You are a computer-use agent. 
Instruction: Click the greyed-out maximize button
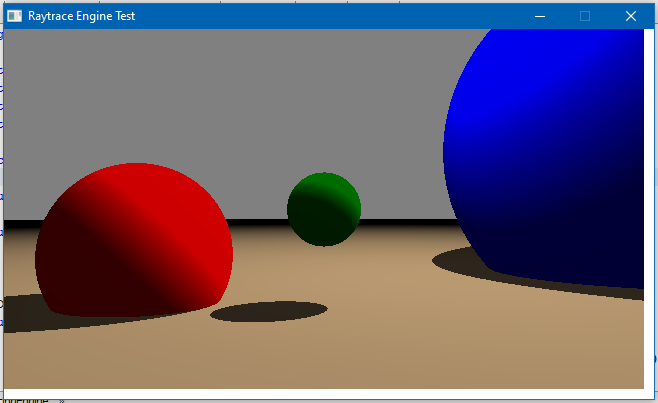point(585,16)
